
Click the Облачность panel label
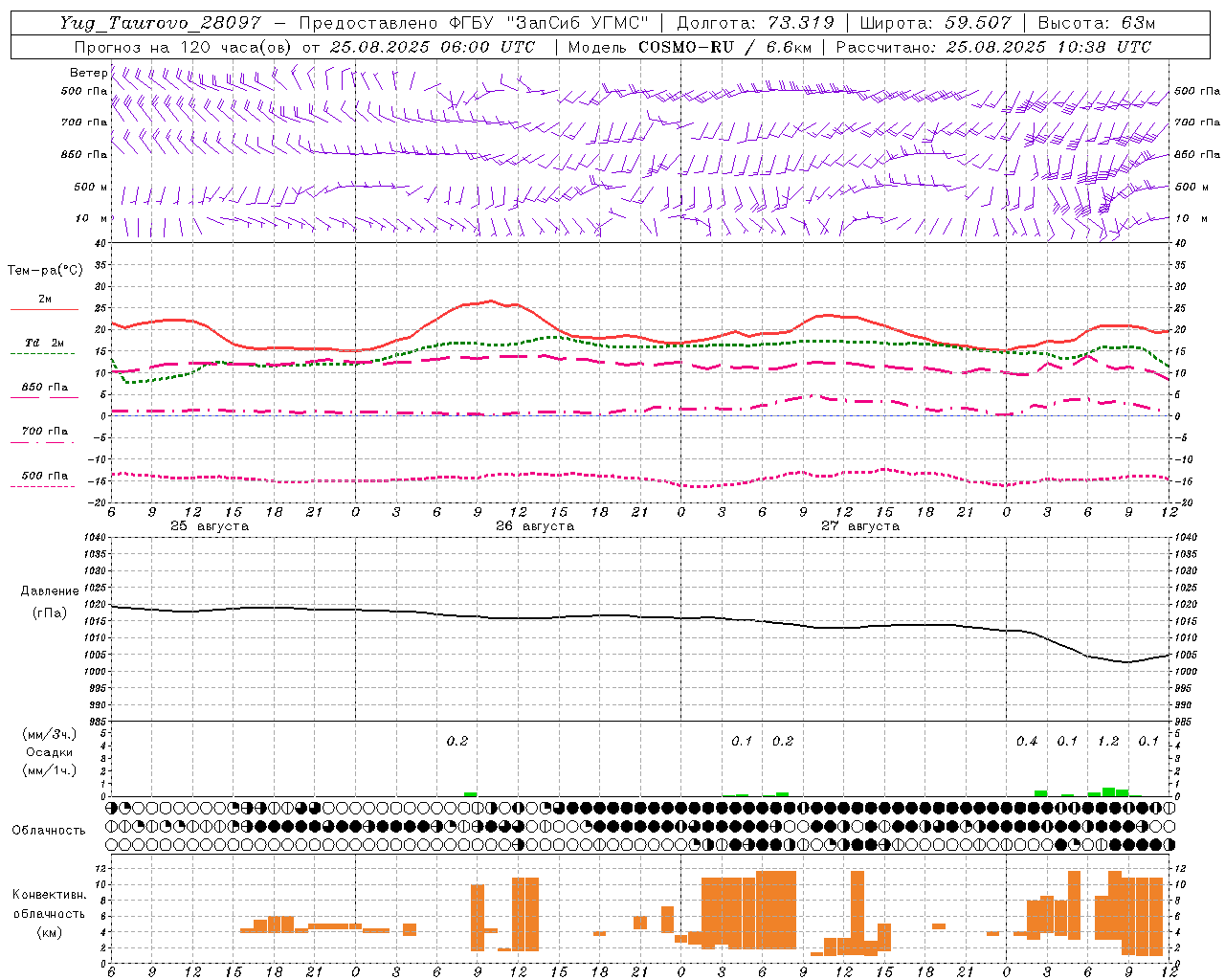pos(49,830)
